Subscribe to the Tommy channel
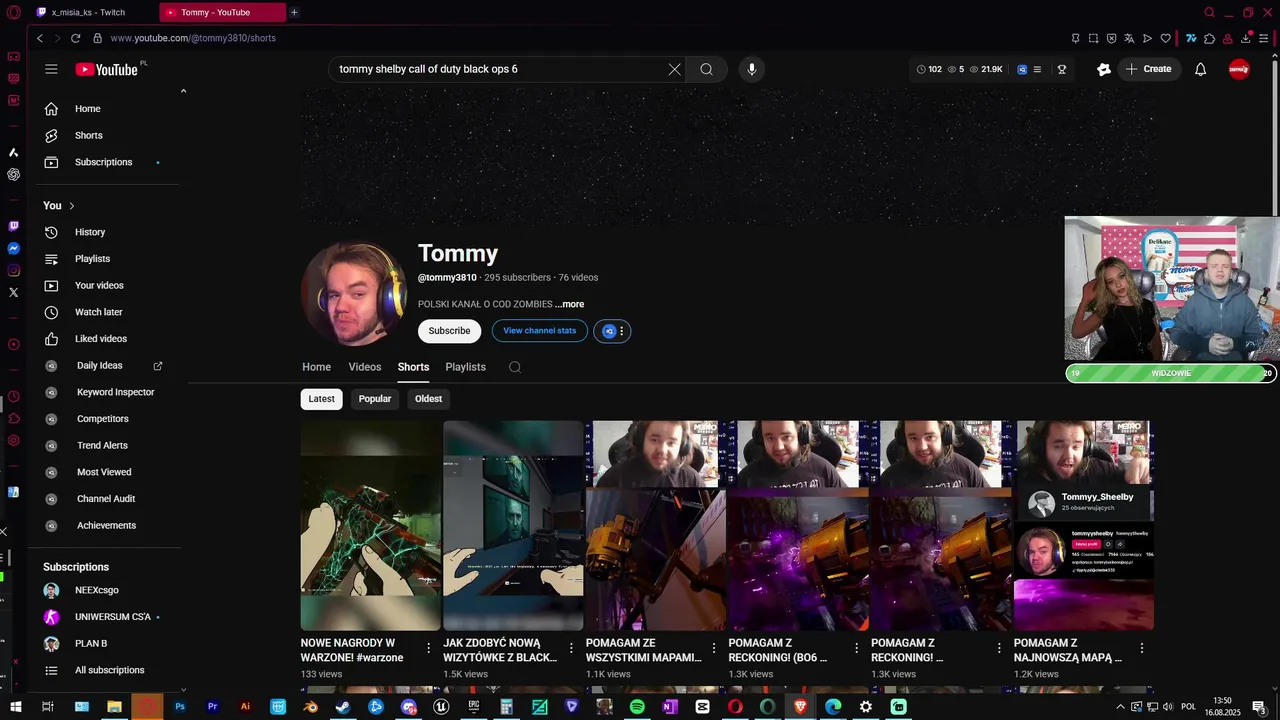The width and height of the screenshot is (1280, 720). tap(449, 331)
